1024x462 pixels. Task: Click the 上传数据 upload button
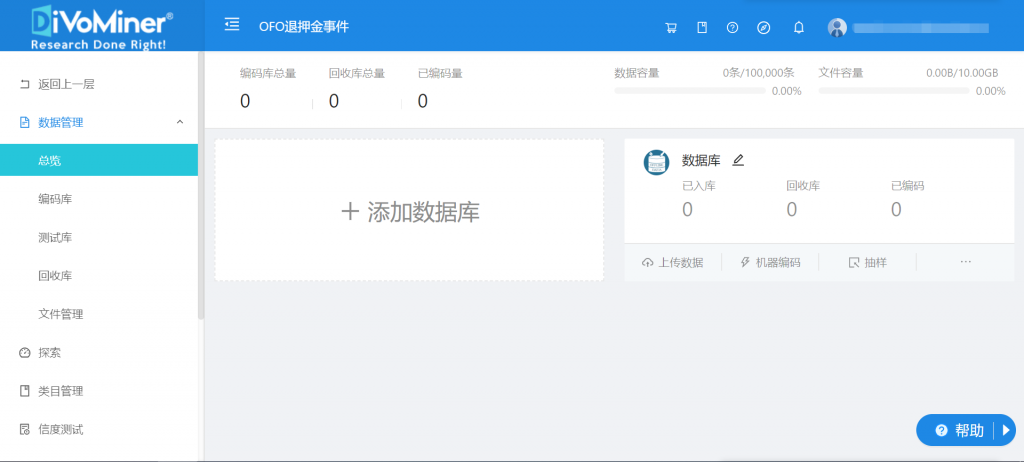pos(673,263)
